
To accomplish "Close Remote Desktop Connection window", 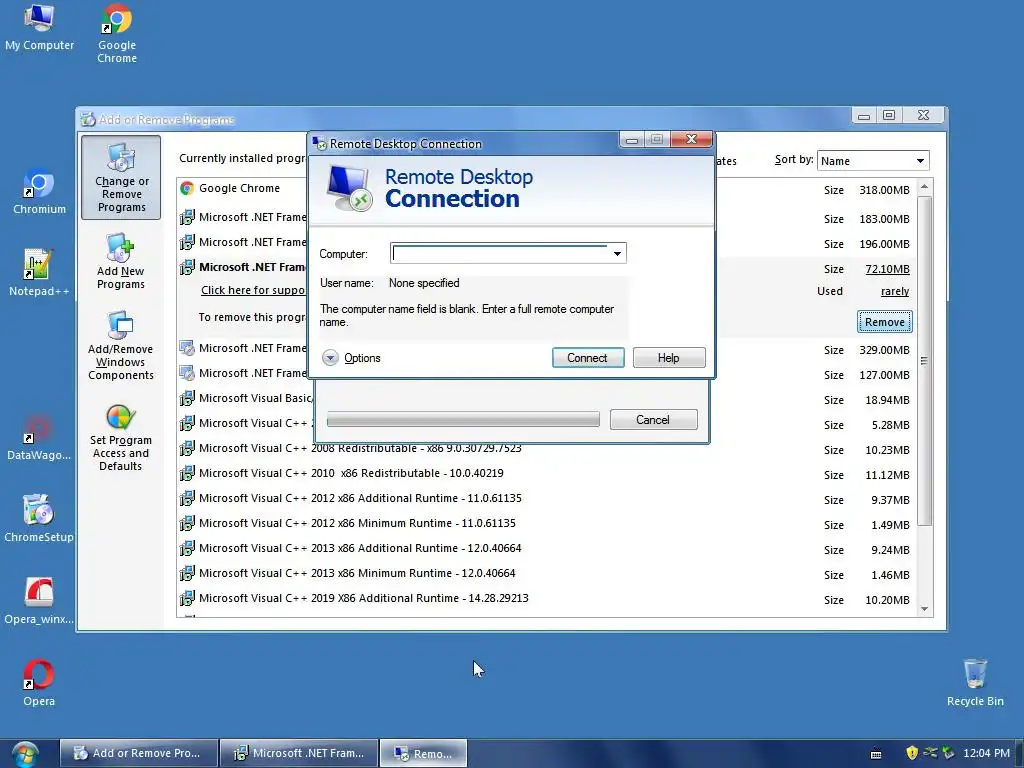I will click(x=692, y=139).
